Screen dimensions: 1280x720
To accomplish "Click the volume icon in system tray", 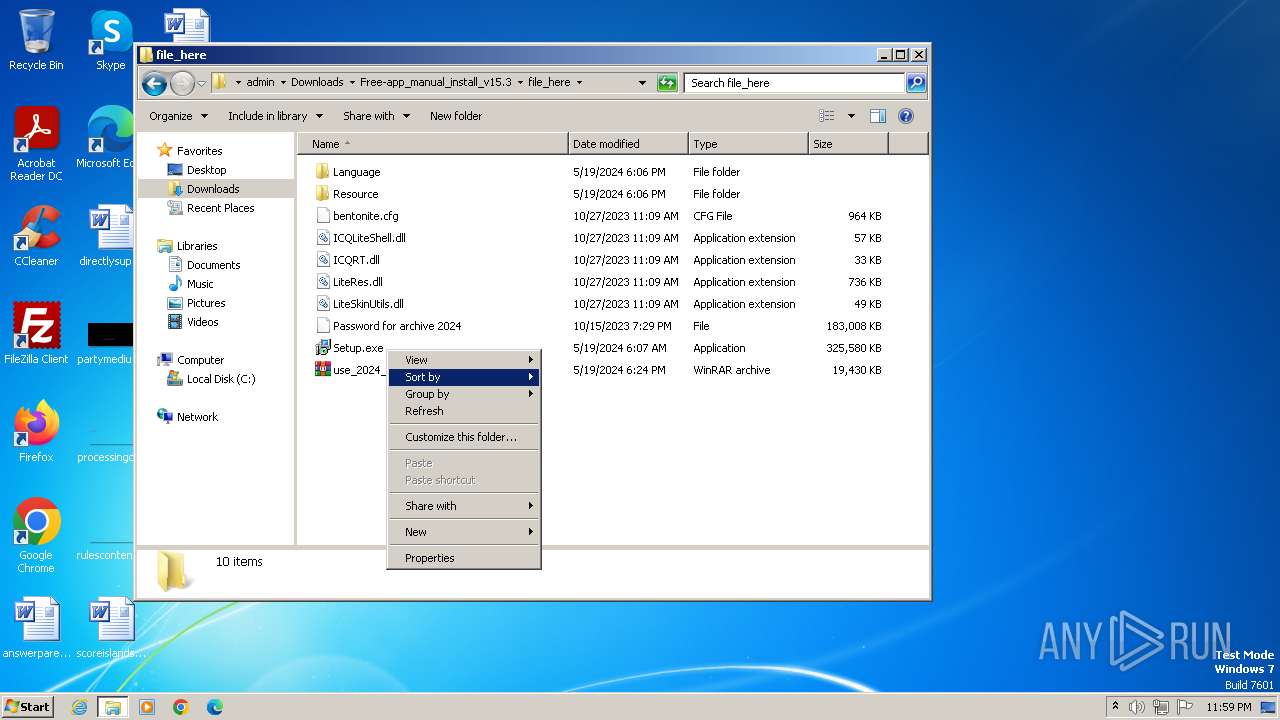I will [1137, 707].
